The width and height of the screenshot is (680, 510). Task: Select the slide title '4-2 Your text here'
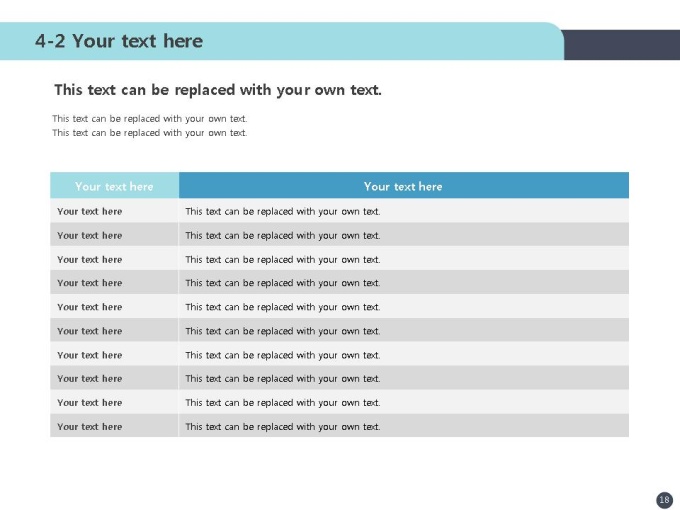coord(119,41)
